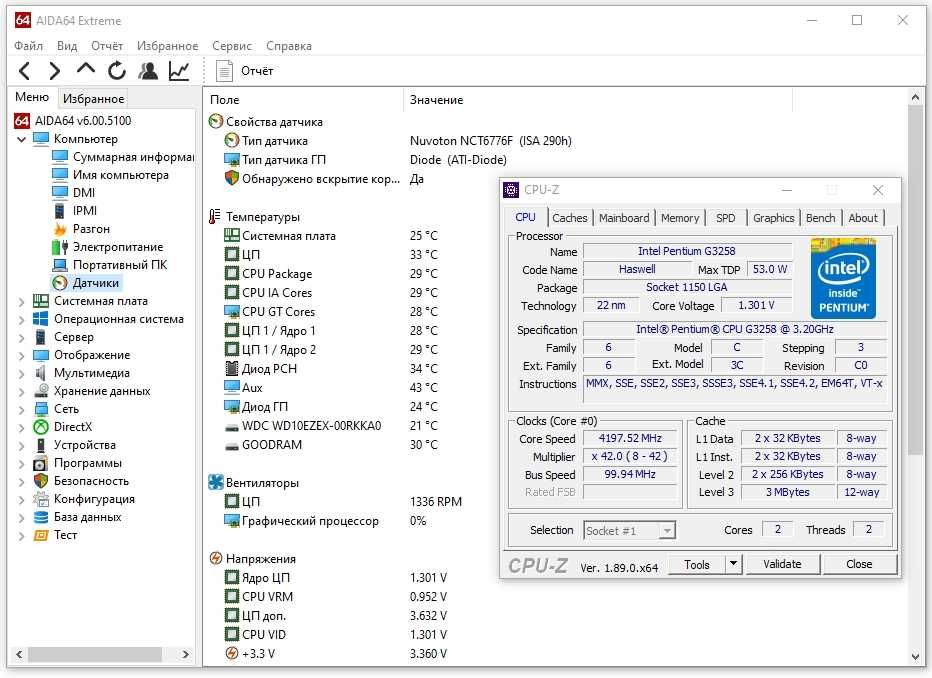
Task: Open the Справка menu
Action: point(289,46)
